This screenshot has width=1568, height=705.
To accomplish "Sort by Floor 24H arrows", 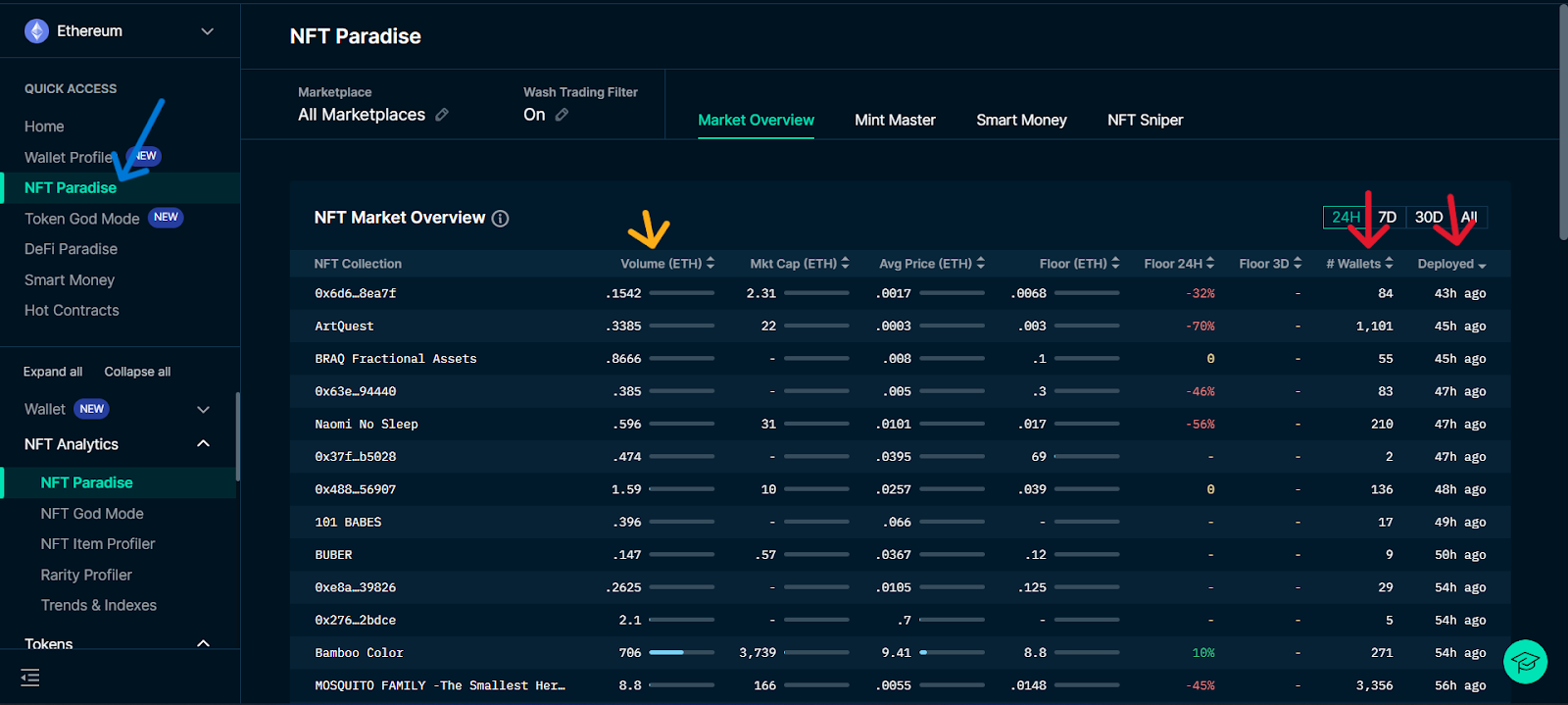I will pyautogui.click(x=1210, y=263).
